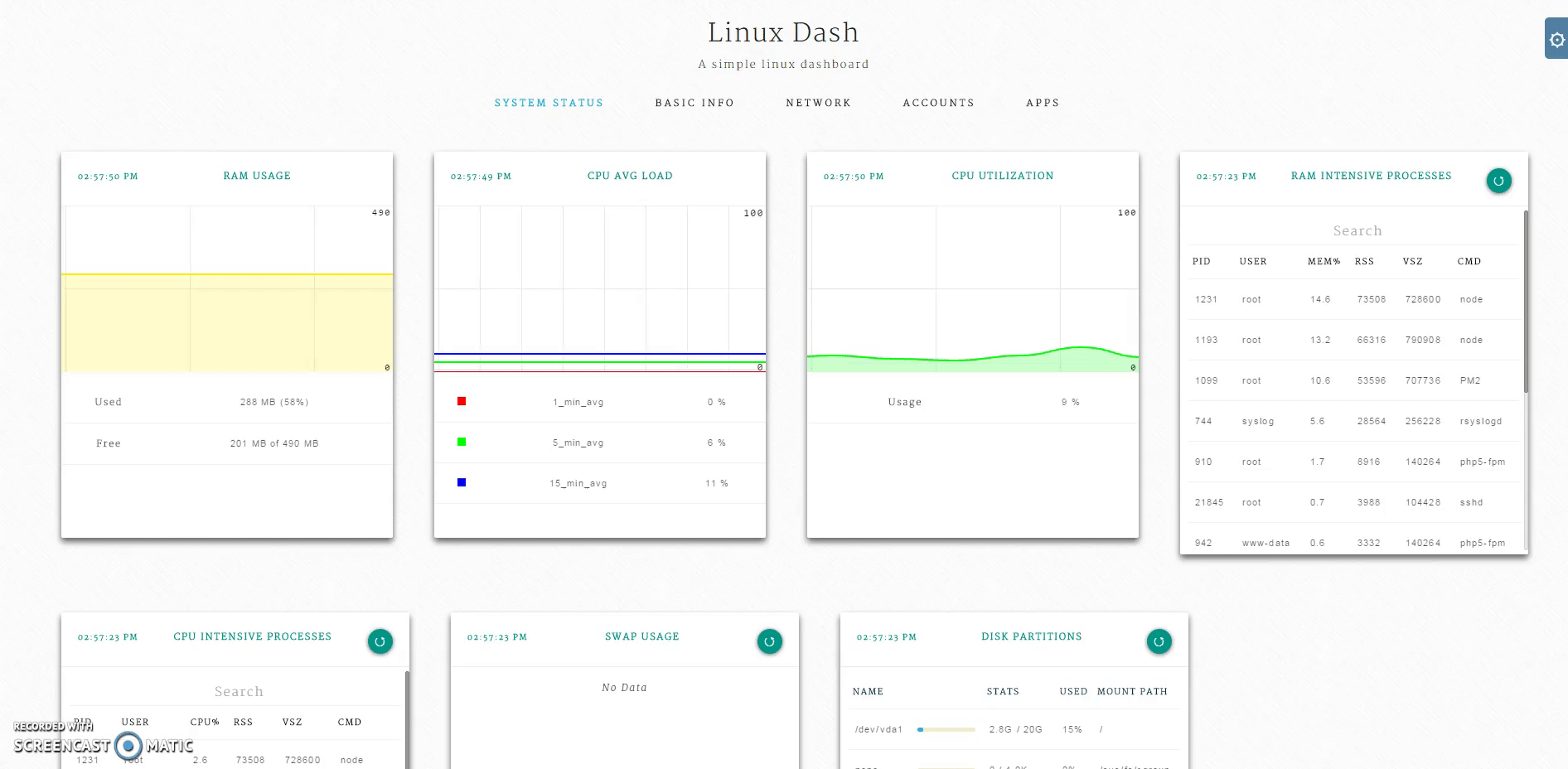Refresh the Disk Partitions panel

tap(1159, 641)
